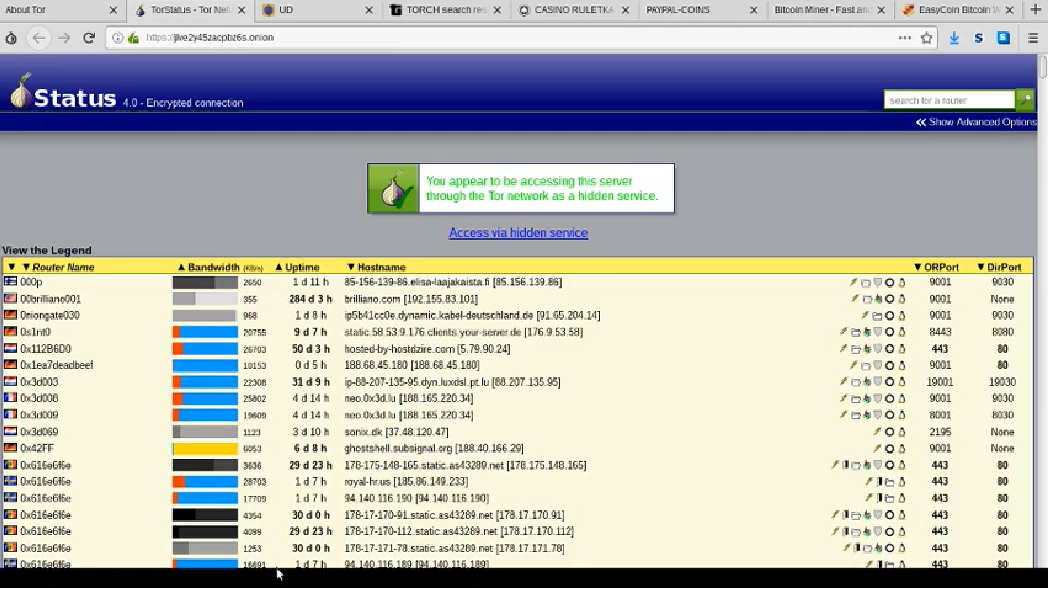Click ORPort value 8443

(x=940, y=332)
